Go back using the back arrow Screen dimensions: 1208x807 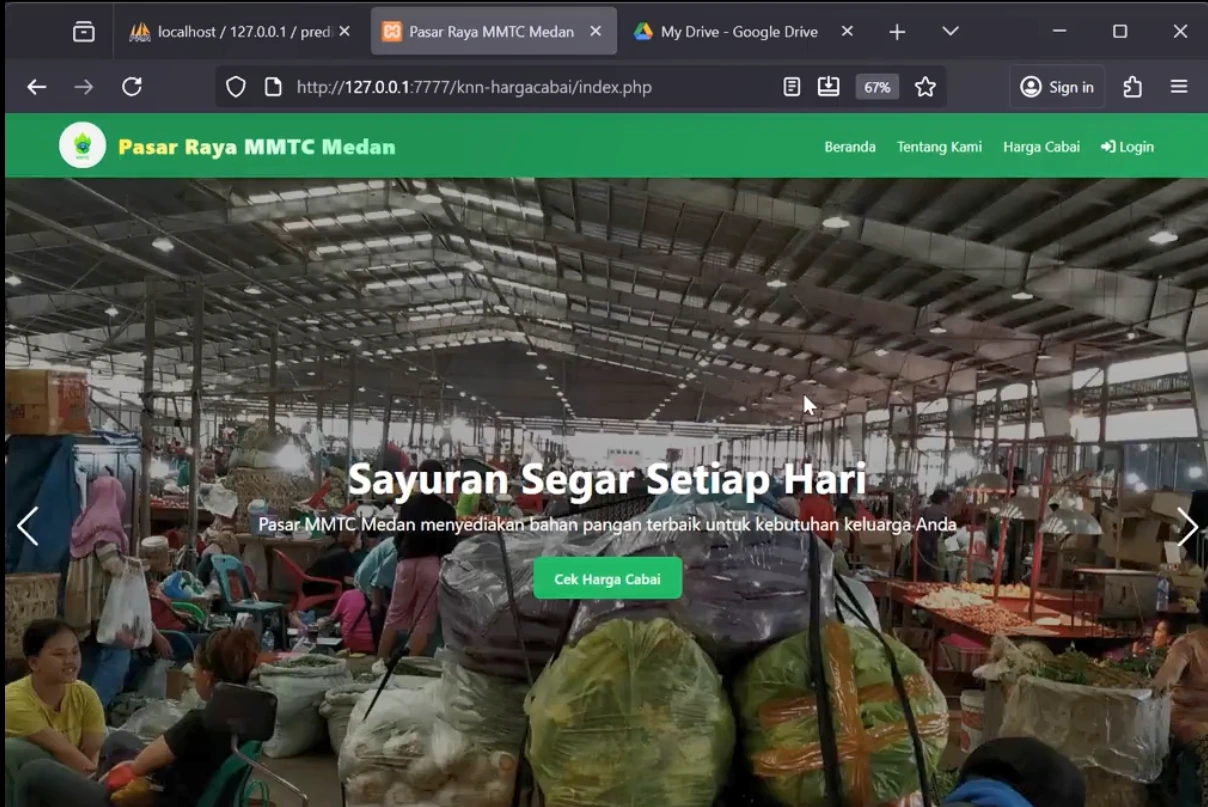pyautogui.click(x=36, y=86)
